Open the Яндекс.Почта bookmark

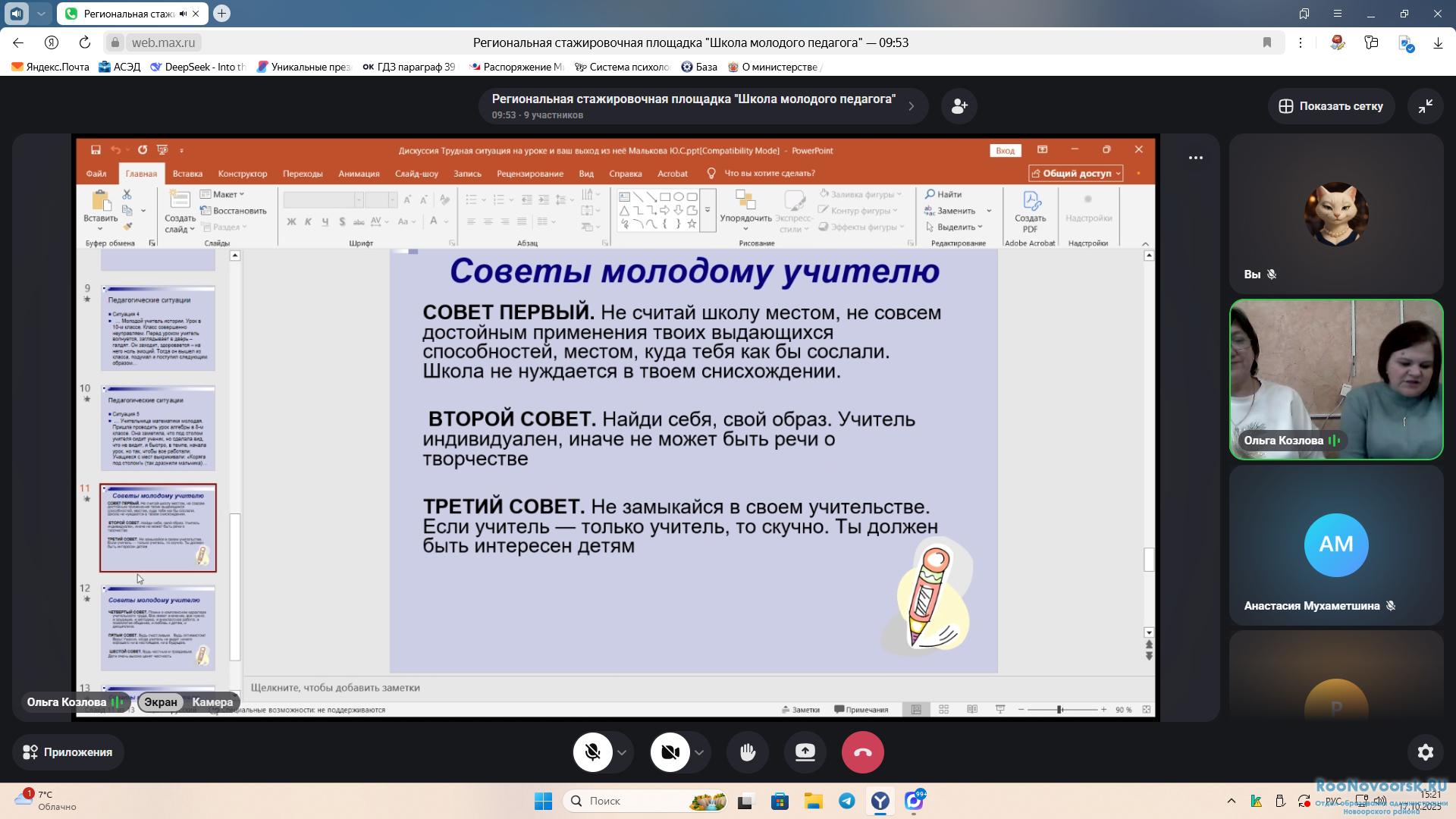click(51, 67)
